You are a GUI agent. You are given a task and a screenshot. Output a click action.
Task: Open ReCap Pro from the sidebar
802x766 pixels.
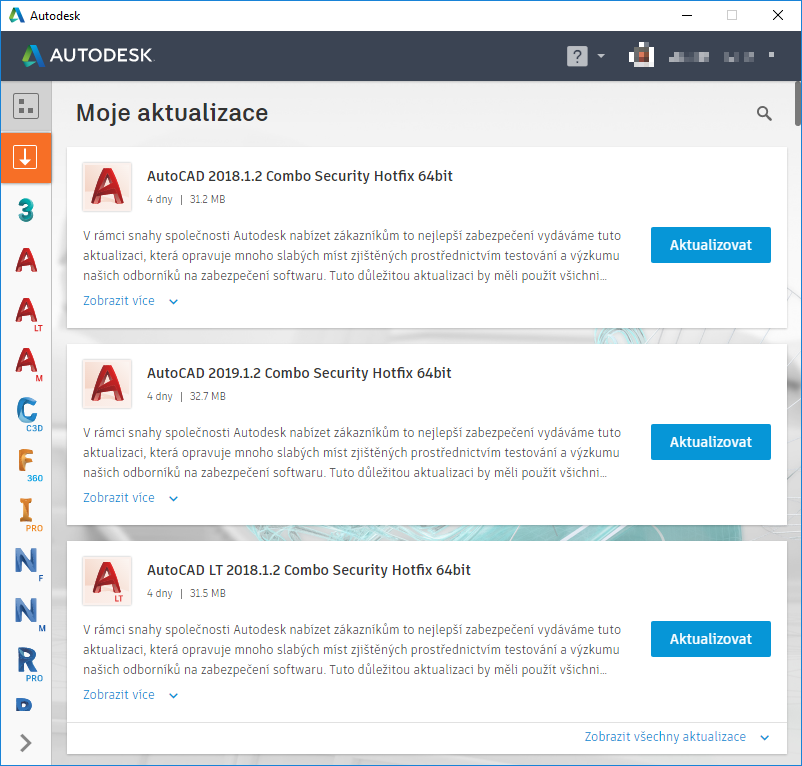coord(27,661)
